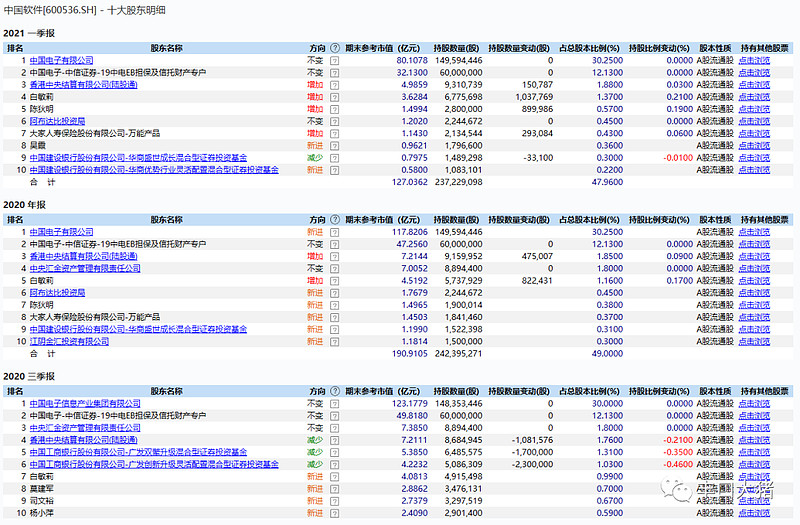800x525 pixels.
Task: Click market value 80.1078 cell
Action: 412,60
